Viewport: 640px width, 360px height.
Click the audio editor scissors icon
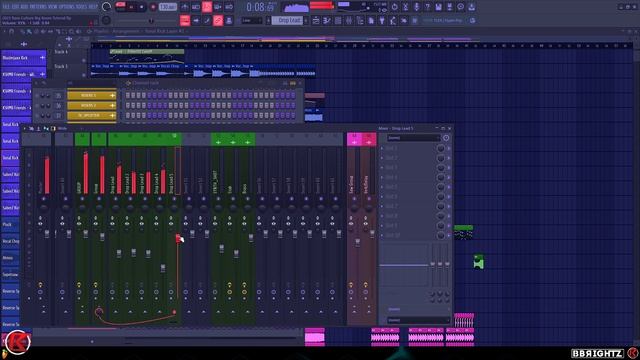click(405, 7)
